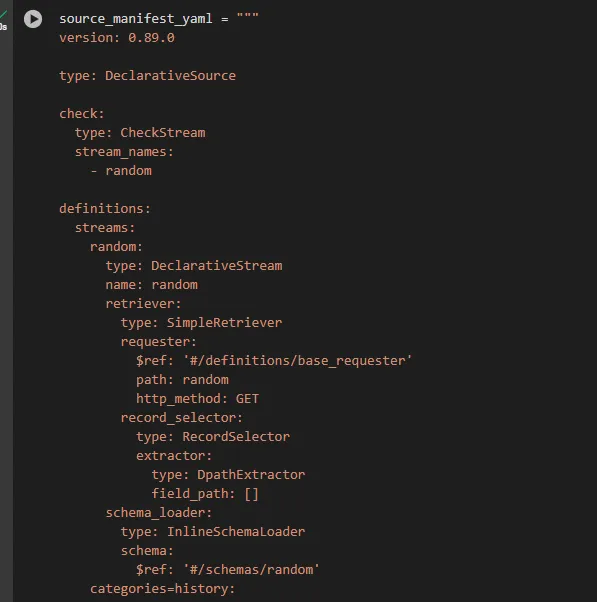Click the 'random:' stream key
The width and height of the screenshot is (597, 602).
[x=116, y=246]
